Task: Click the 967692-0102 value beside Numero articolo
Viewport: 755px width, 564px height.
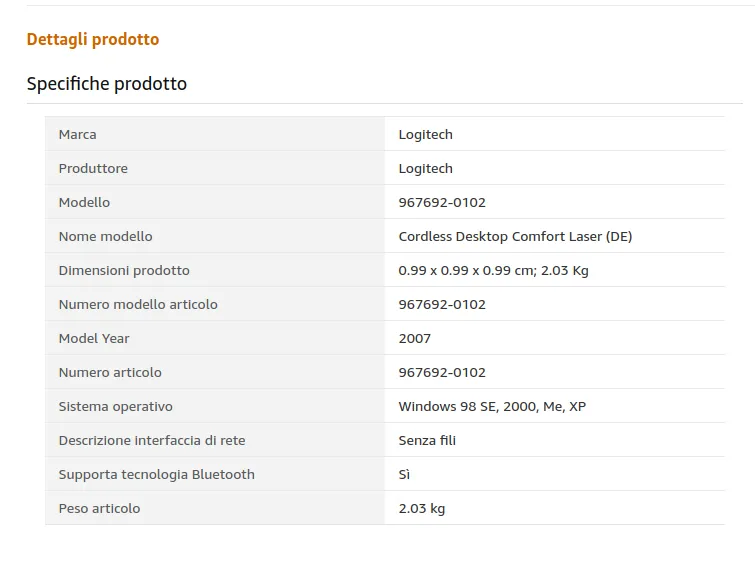Action: click(442, 373)
